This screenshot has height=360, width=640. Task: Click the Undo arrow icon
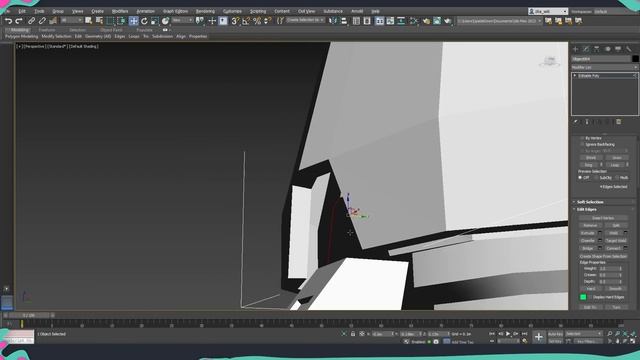tap(8, 21)
